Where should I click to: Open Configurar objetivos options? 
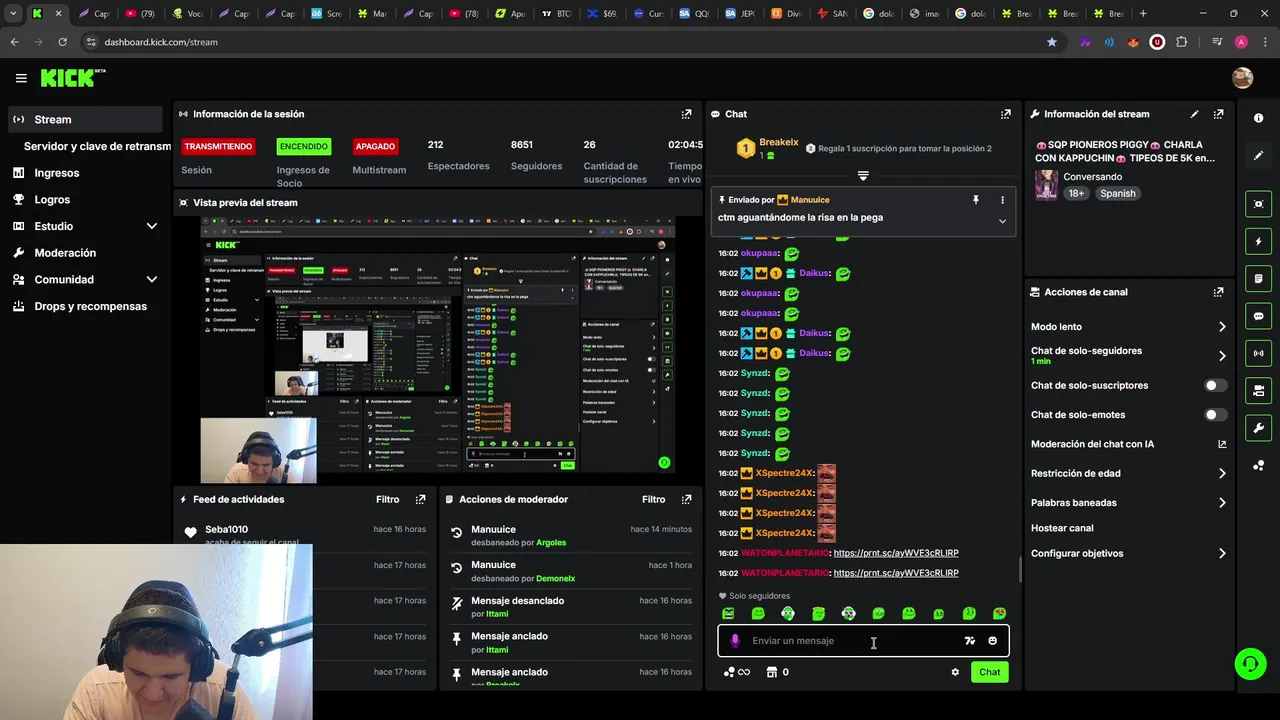pos(1128,553)
